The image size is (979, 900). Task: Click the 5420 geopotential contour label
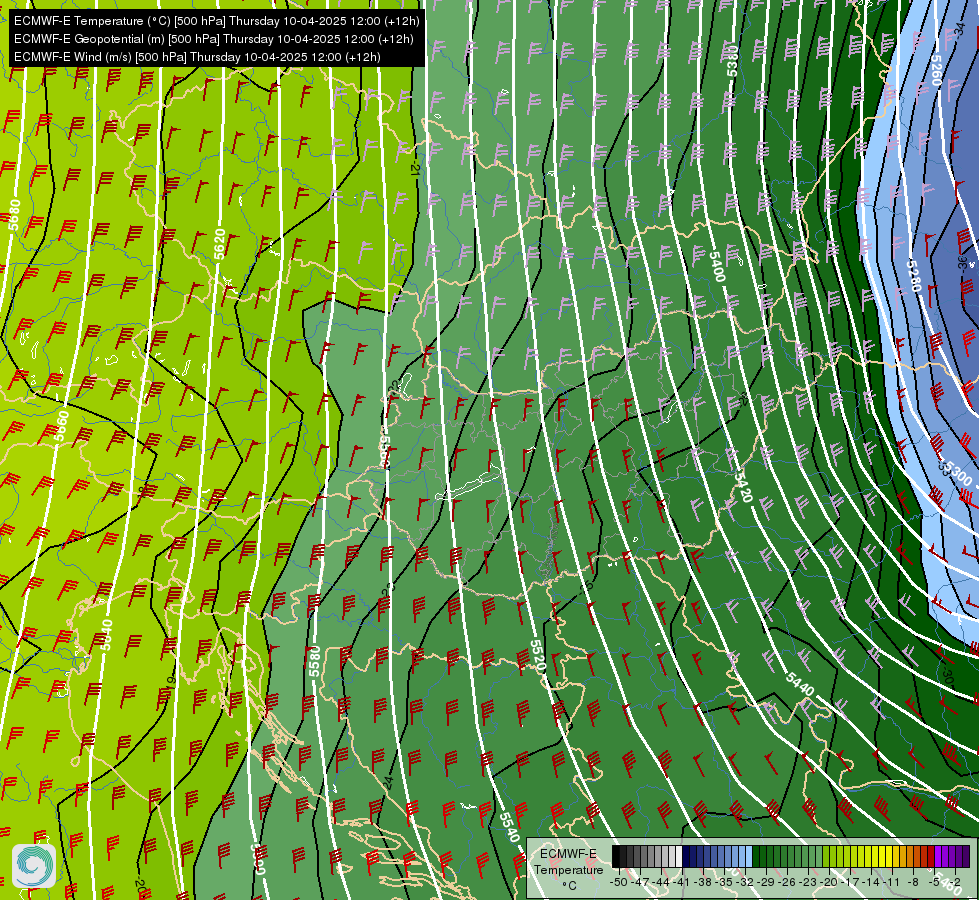pyautogui.click(x=743, y=487)
